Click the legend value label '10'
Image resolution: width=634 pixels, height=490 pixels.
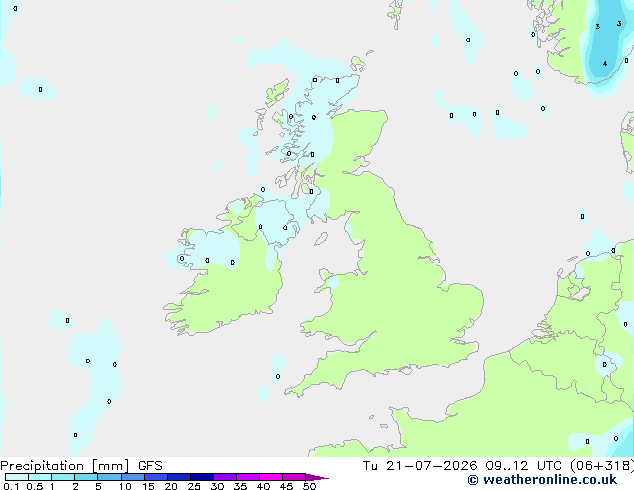(125, 486)
